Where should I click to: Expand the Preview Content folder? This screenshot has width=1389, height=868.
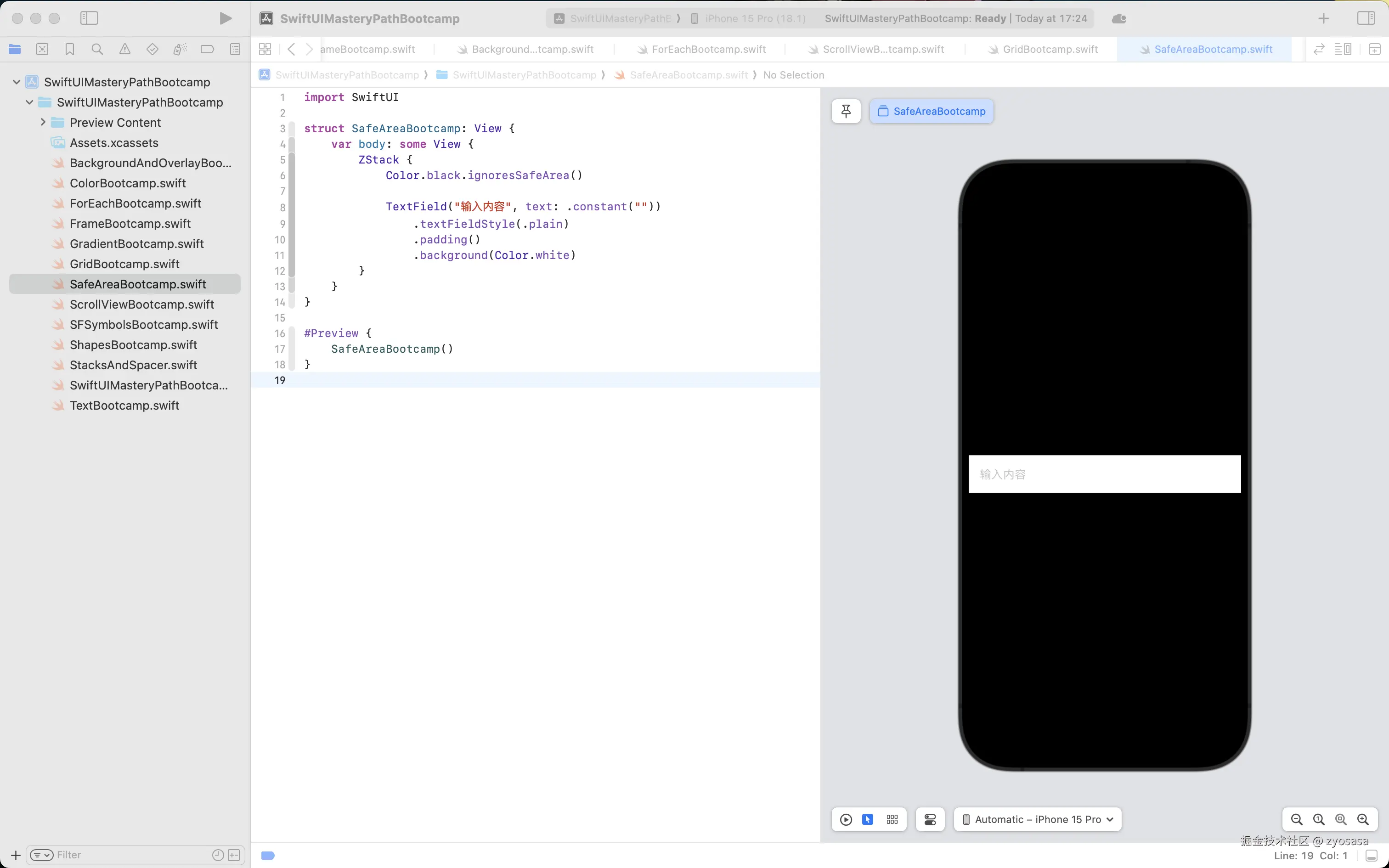[x=43, y=122]
